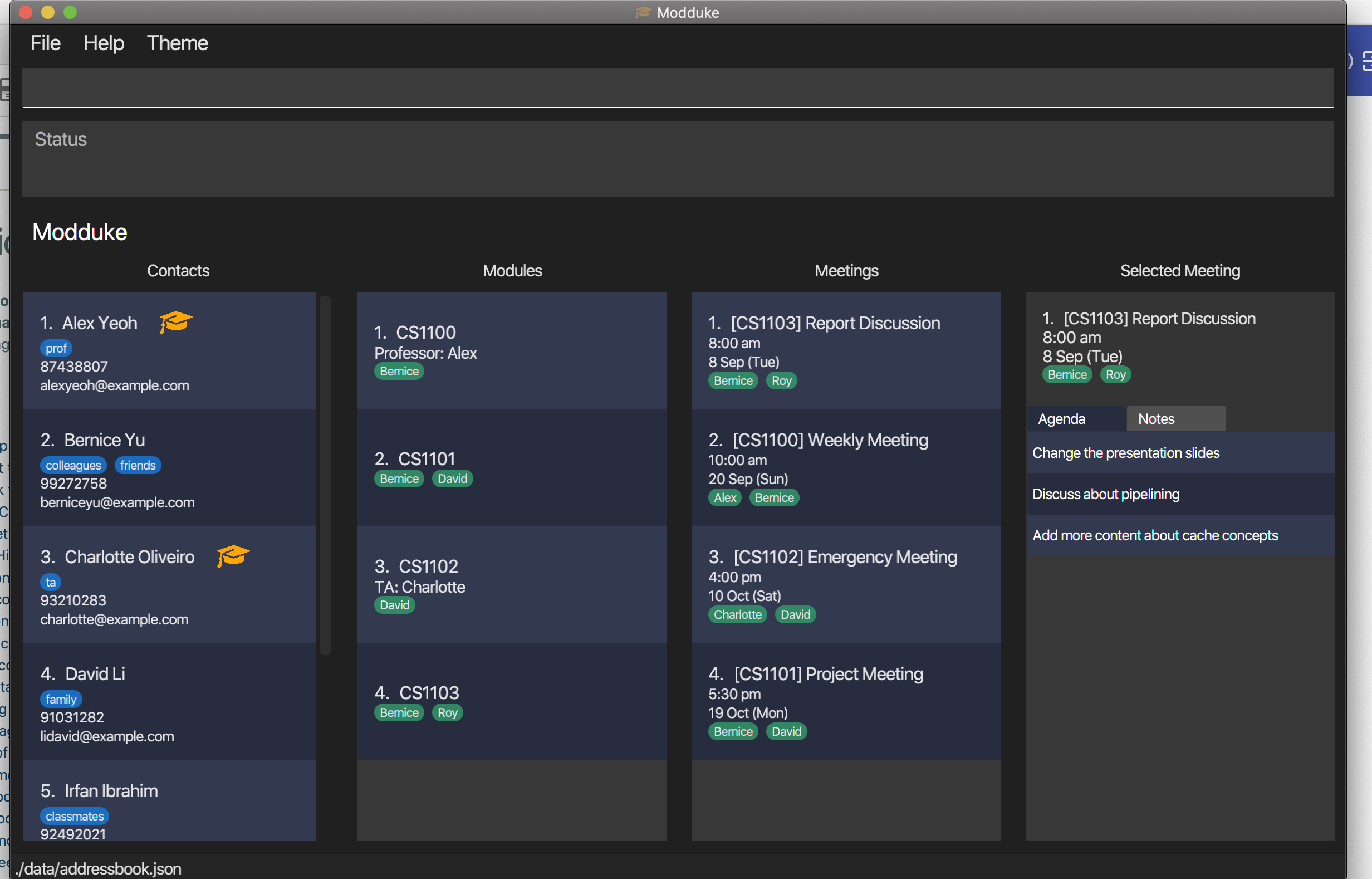This screenshot has width=1372, height=879.
Task: Click the 'Roy' tag in CS1103 module
Action: [447, 712]
